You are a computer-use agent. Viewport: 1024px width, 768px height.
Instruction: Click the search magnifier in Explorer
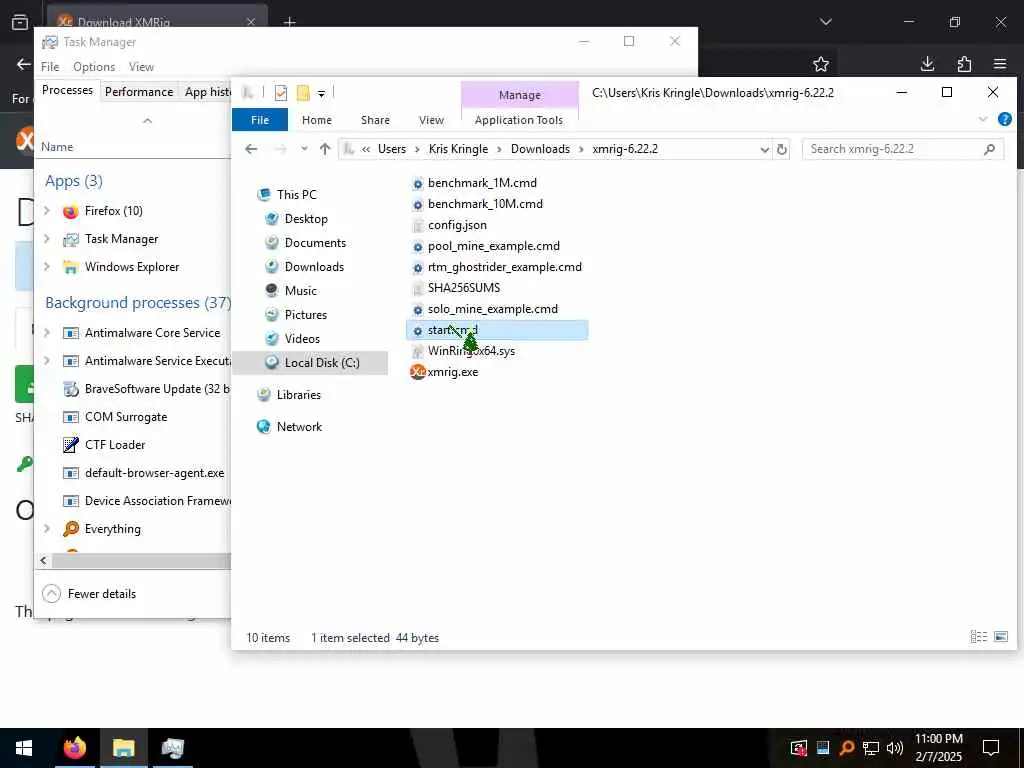point(989,149)
